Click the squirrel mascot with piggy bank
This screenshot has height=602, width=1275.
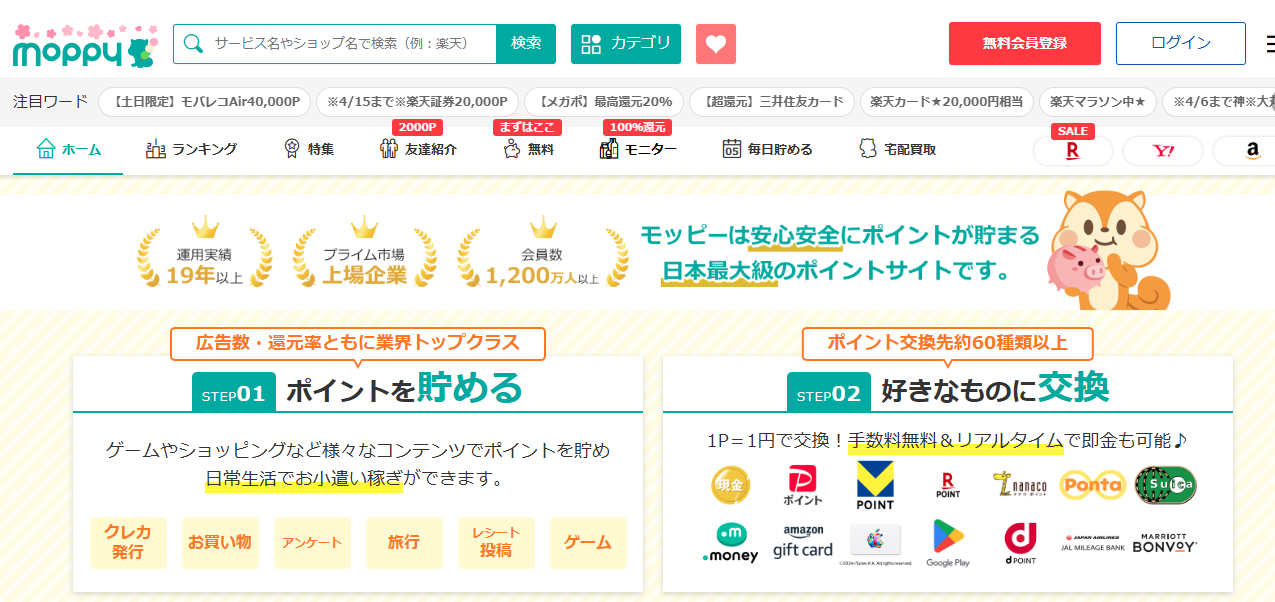1110,250
